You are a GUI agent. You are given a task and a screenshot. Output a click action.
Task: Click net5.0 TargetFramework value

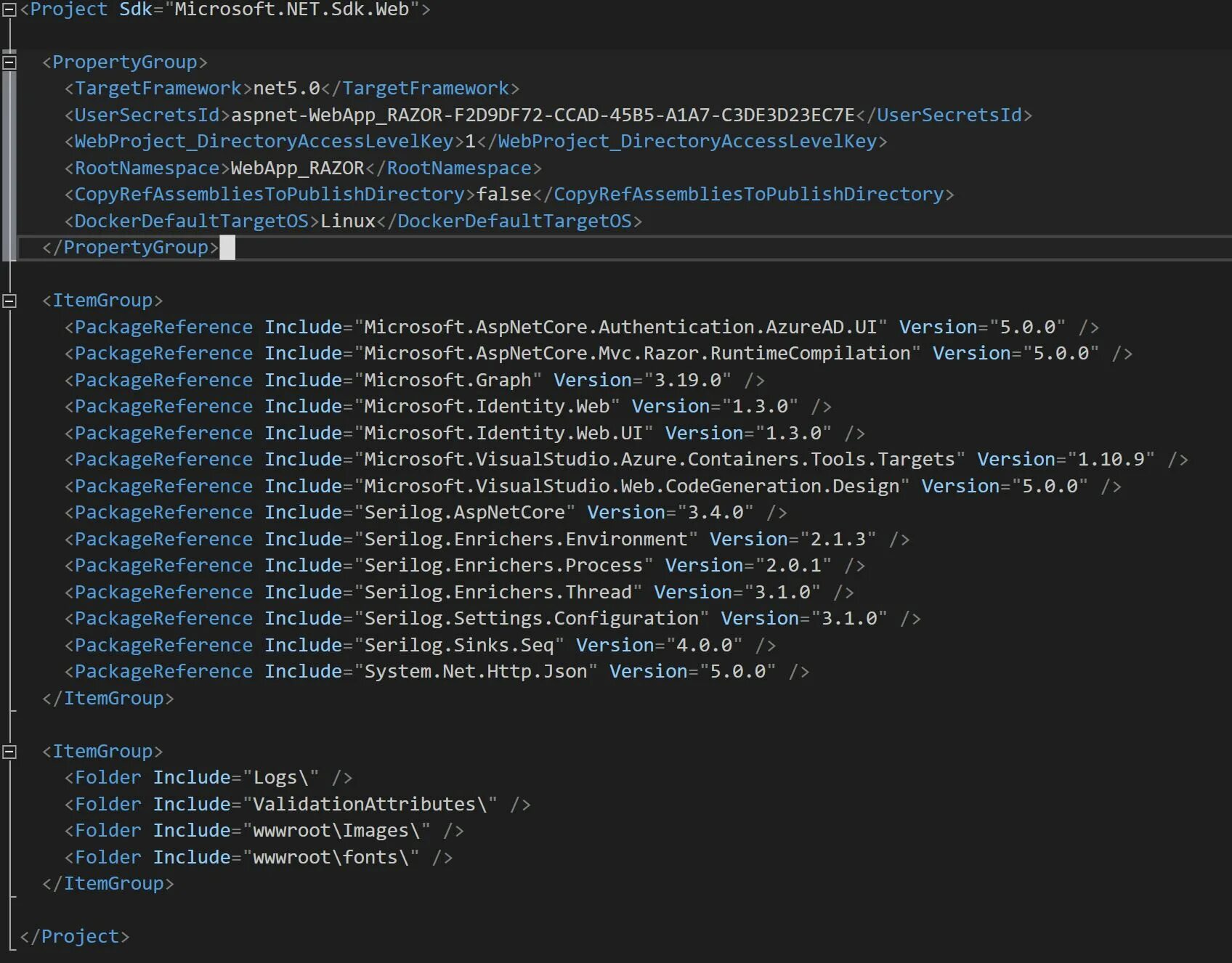click(x=286, y=89)
